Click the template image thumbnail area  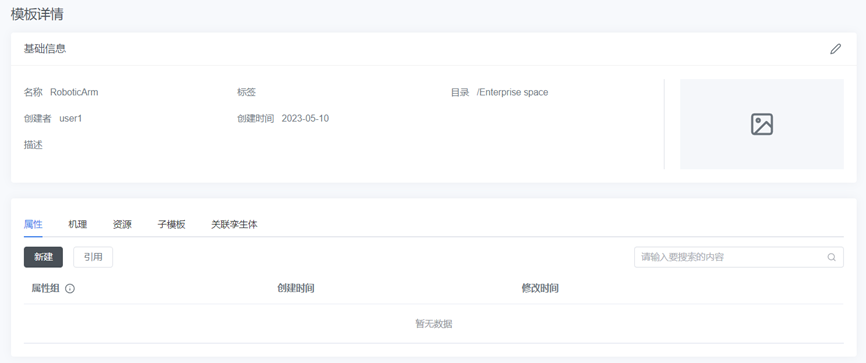[762, 124]
